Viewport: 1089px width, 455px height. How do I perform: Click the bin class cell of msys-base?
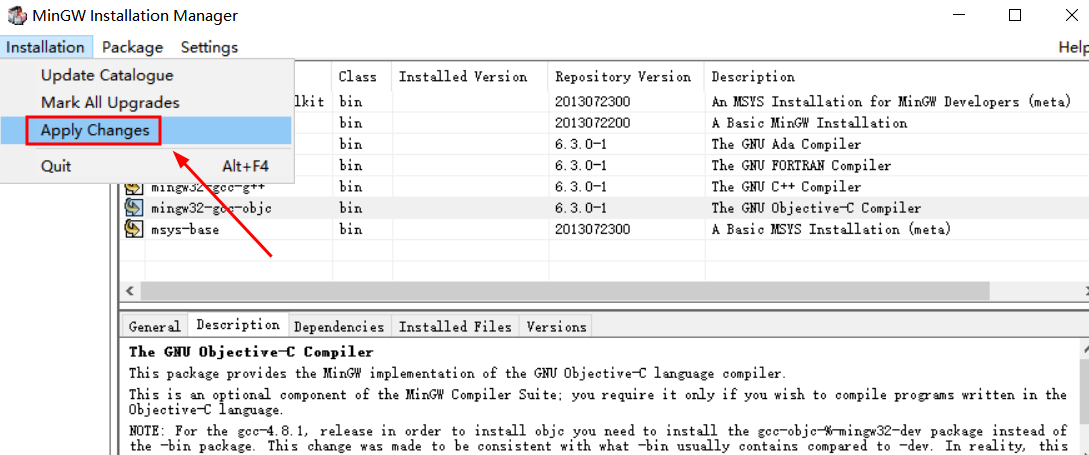pos(351,229)
